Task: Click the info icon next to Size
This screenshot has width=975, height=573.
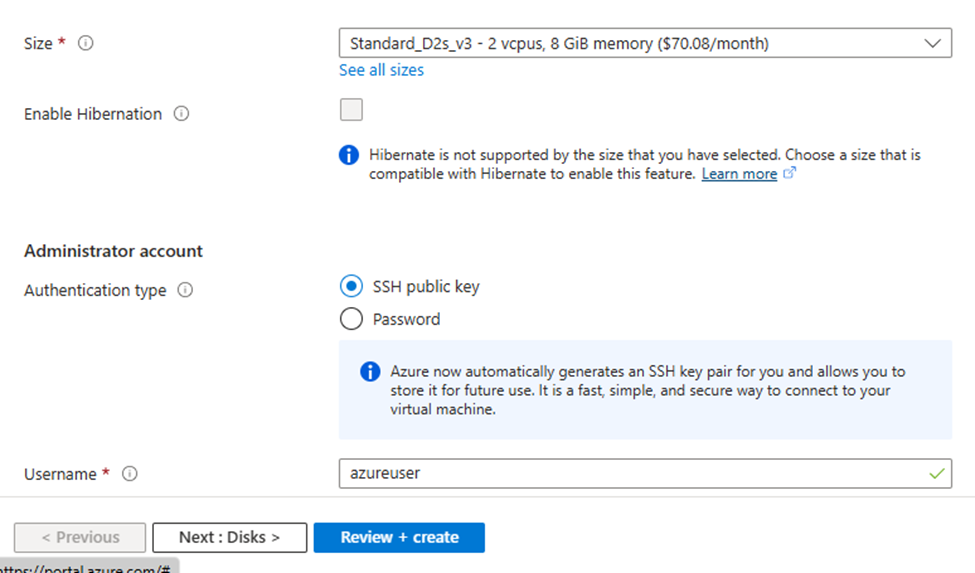Action: 86,44
